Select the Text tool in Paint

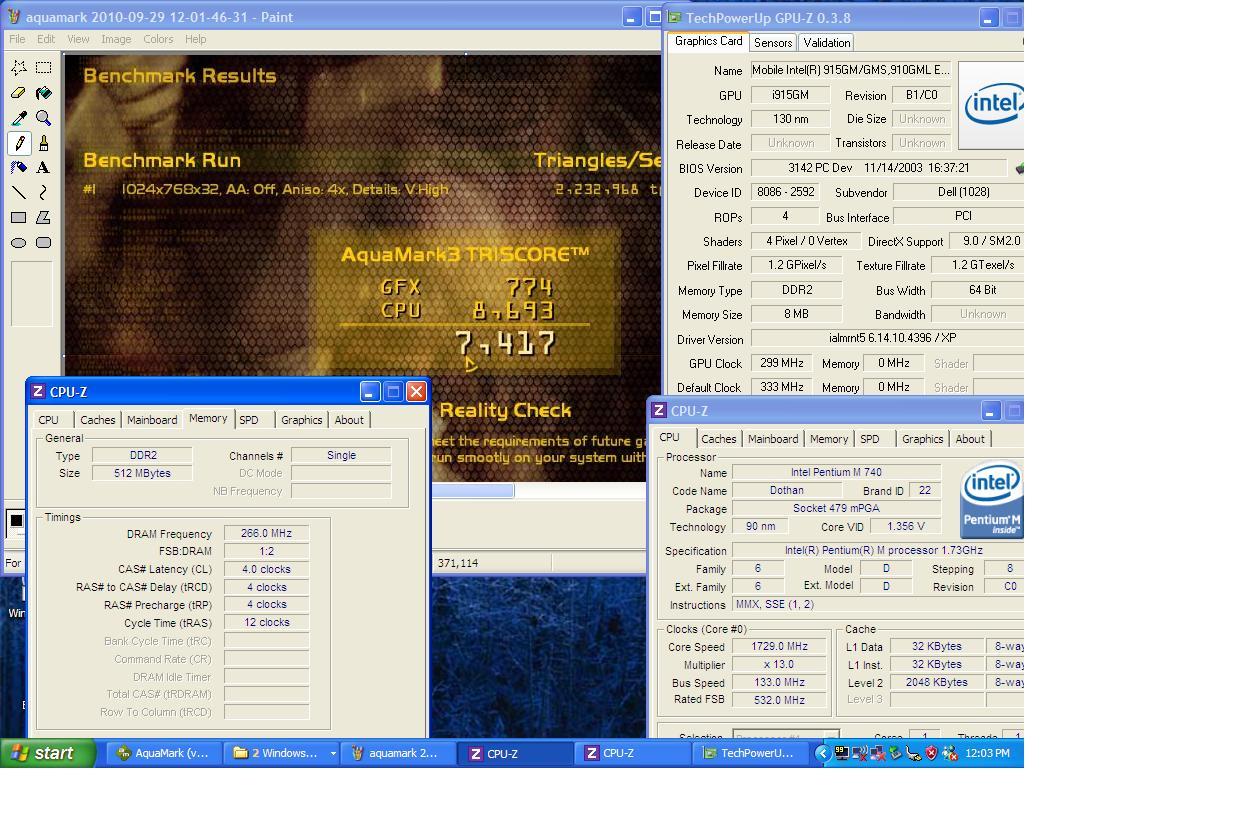pyautogui.click(x=44, y=168)
